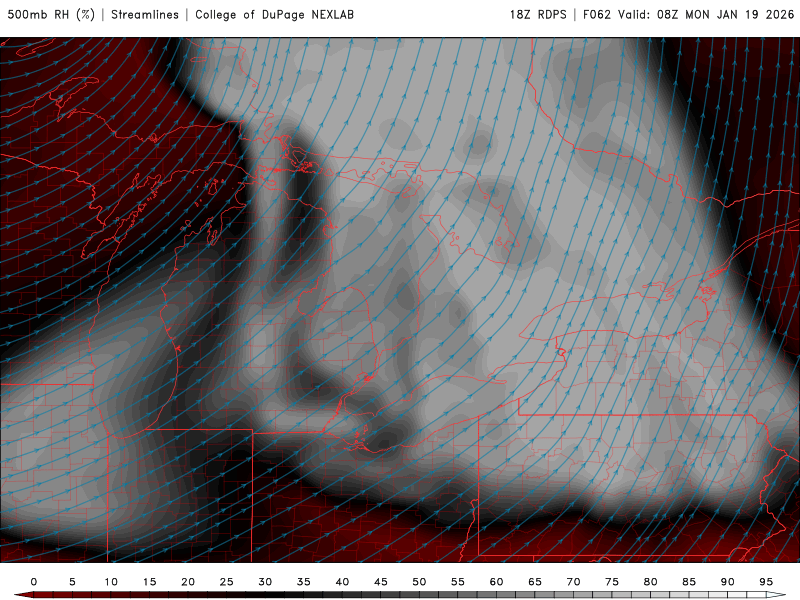Click the colorbar label "20"

point(188,582)
